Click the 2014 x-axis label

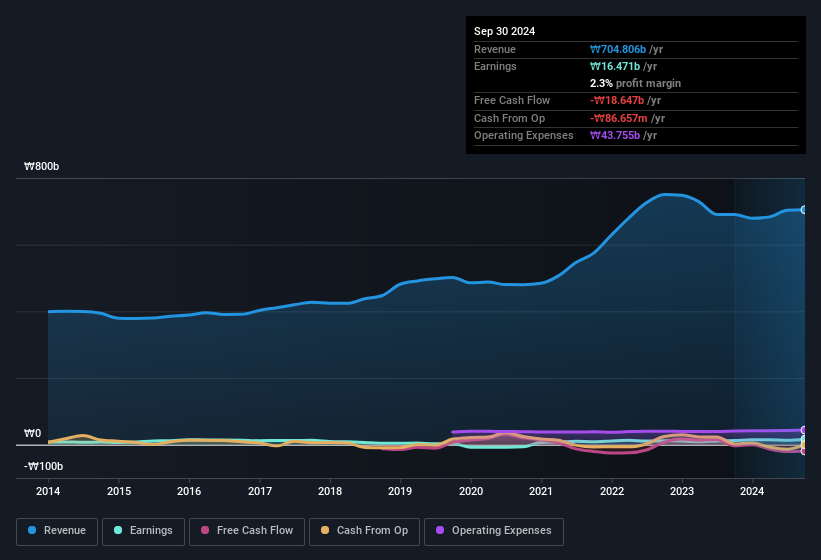pos(48,491)
